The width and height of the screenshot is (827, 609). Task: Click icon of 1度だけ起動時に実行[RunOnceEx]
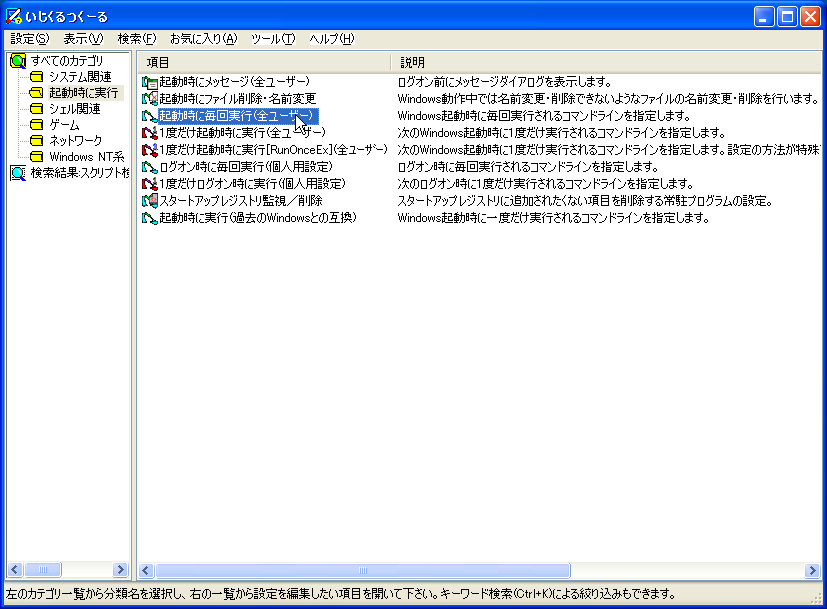[150, 150]
